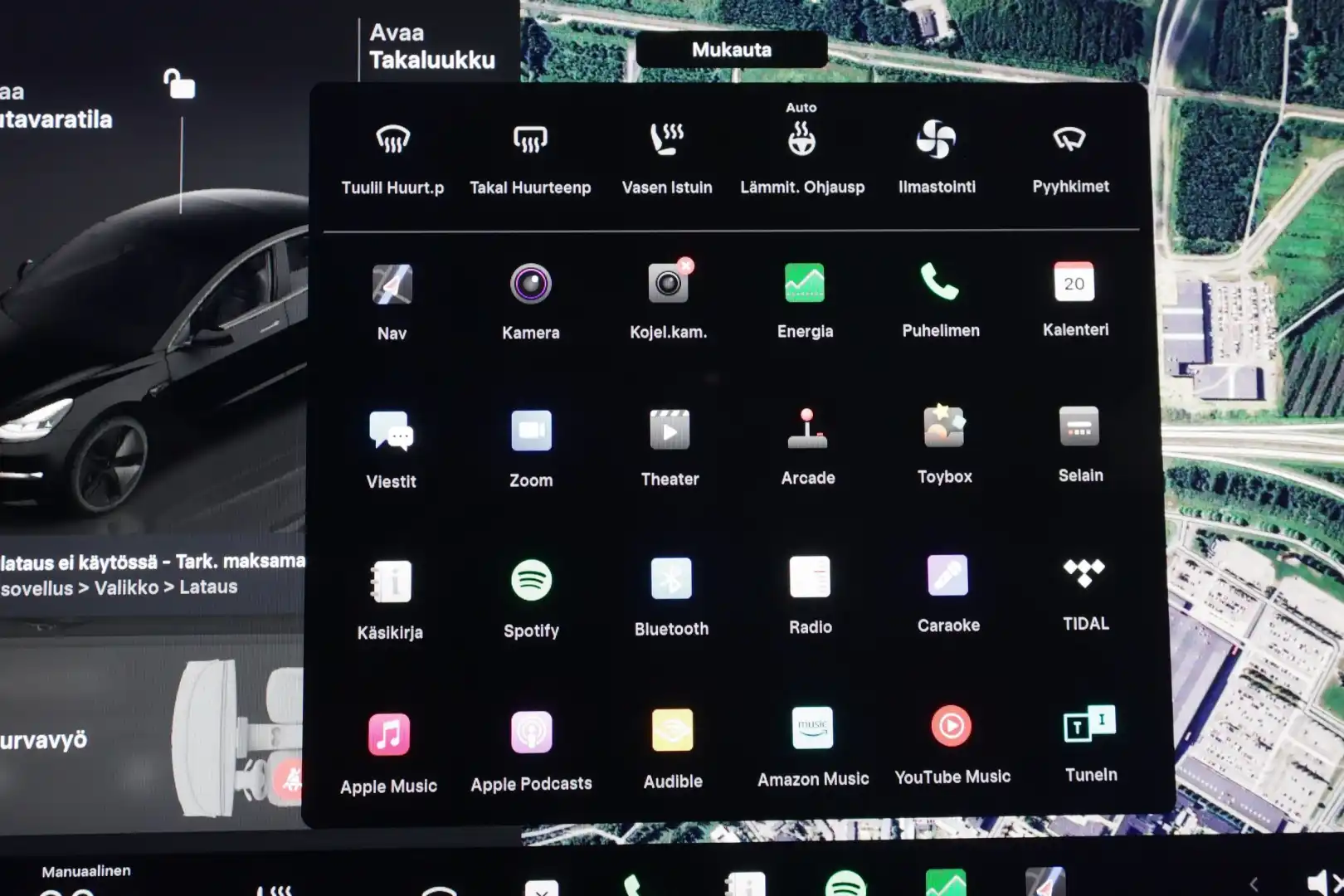Open the Viestit messages app
The height and width of the screenshot is (896, 1344).
pos(391,431)
